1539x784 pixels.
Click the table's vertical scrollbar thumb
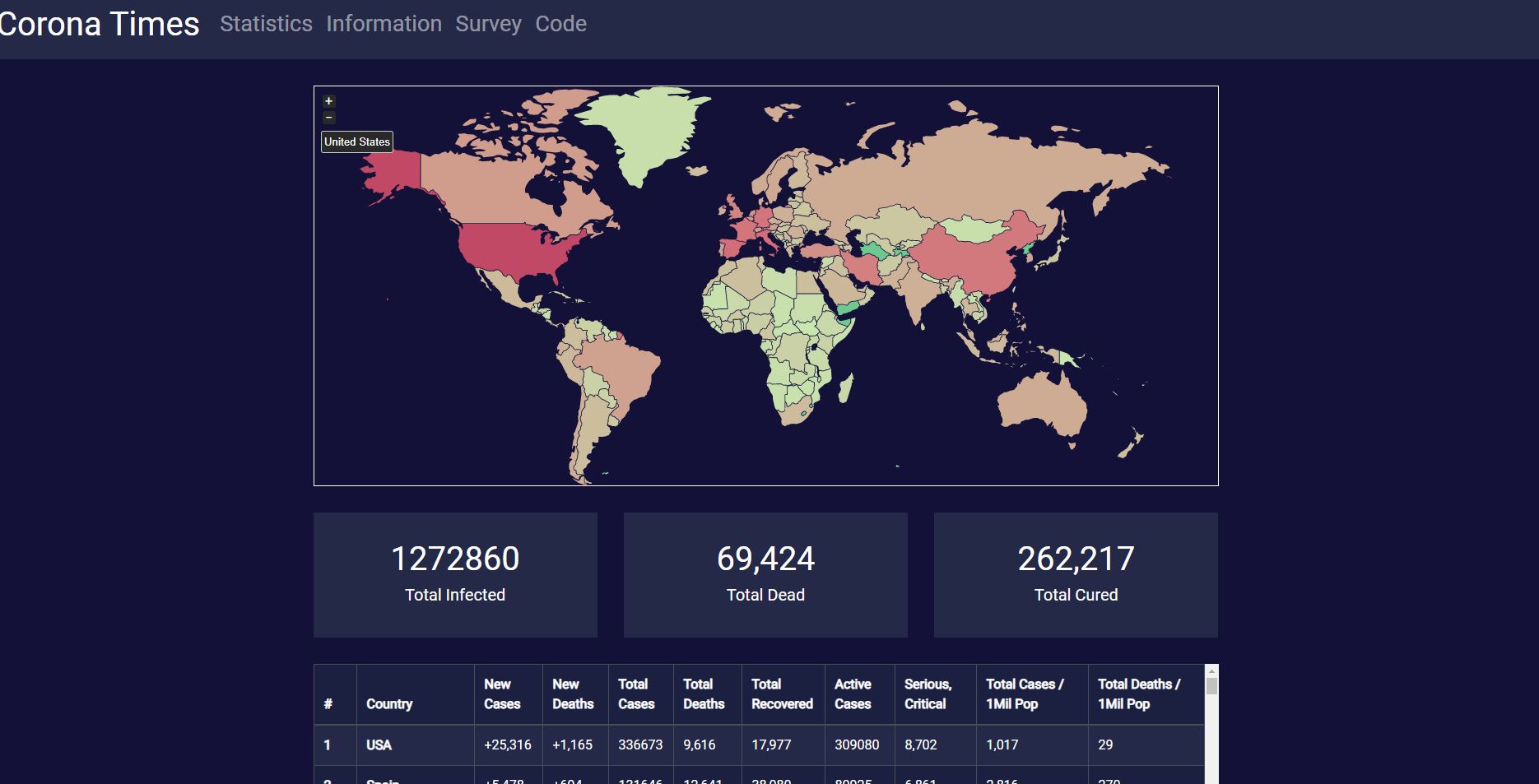(1211, 686)
